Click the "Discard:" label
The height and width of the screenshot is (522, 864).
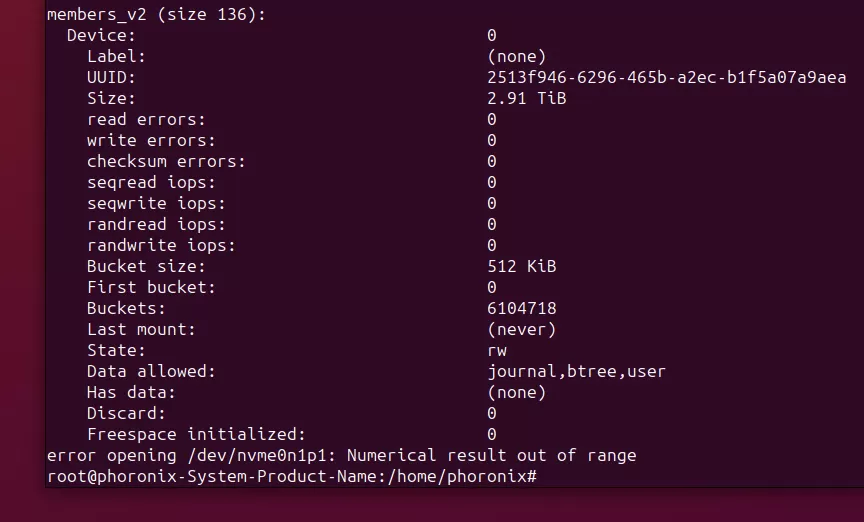tap(126, 413)
